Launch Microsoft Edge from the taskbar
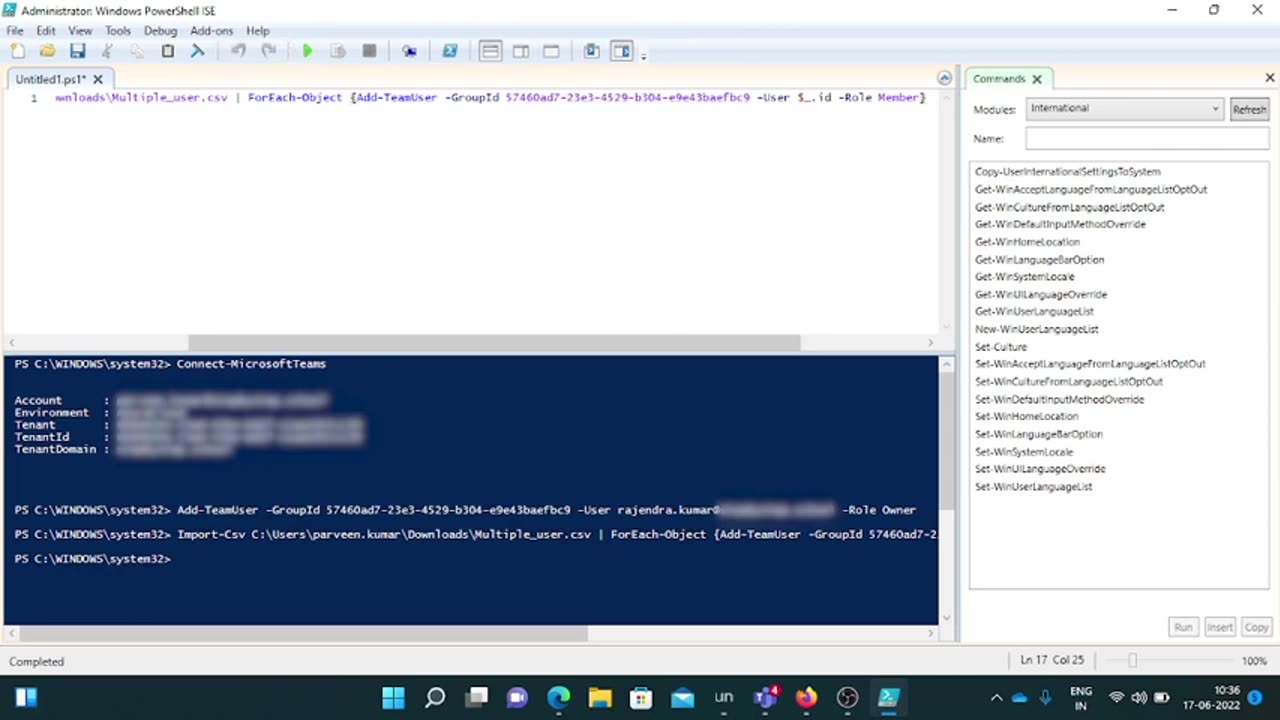Viewport: 1280px width, 720px height. (x=558, y=698)
